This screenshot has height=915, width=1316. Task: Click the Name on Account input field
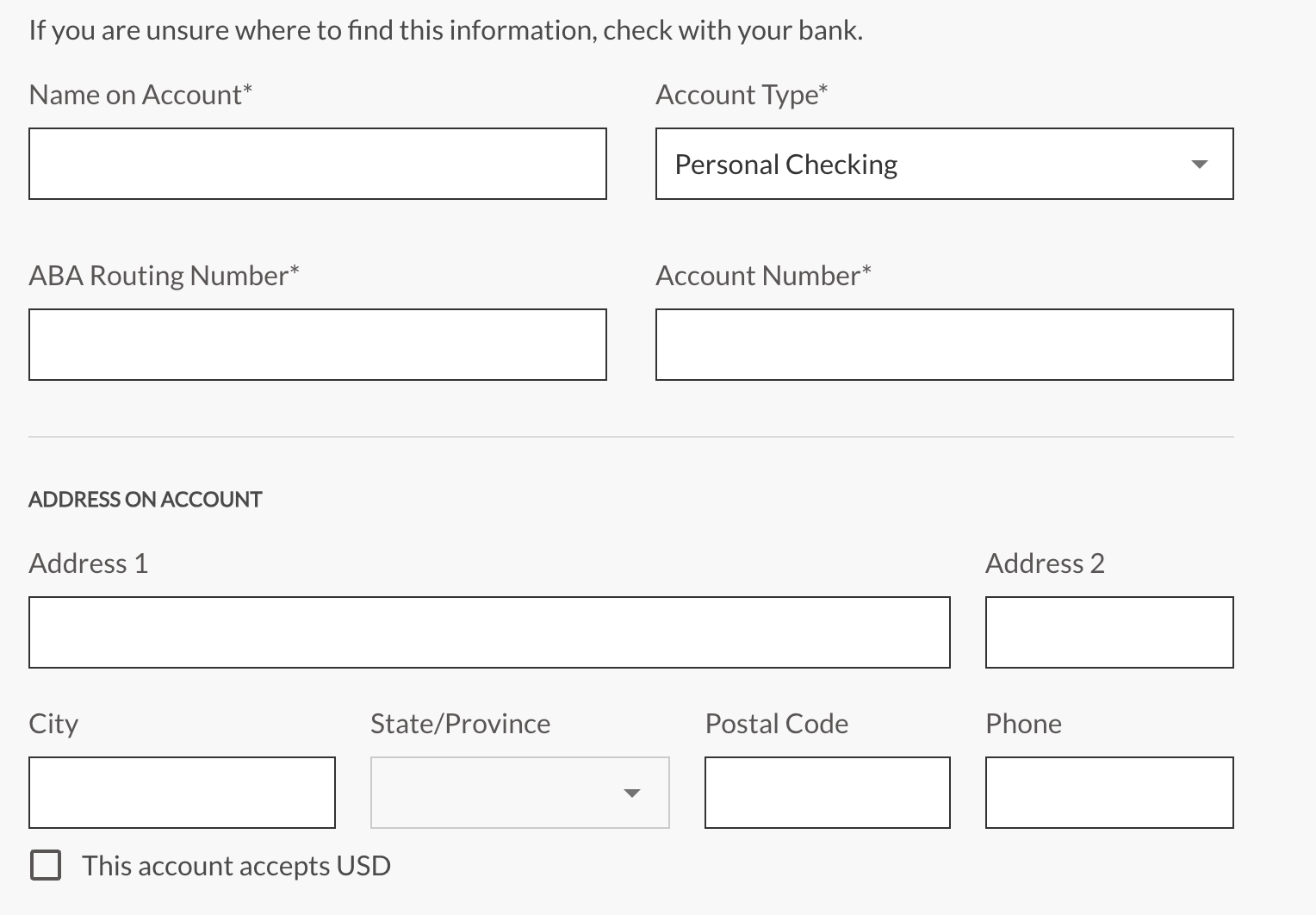(317, 164)
